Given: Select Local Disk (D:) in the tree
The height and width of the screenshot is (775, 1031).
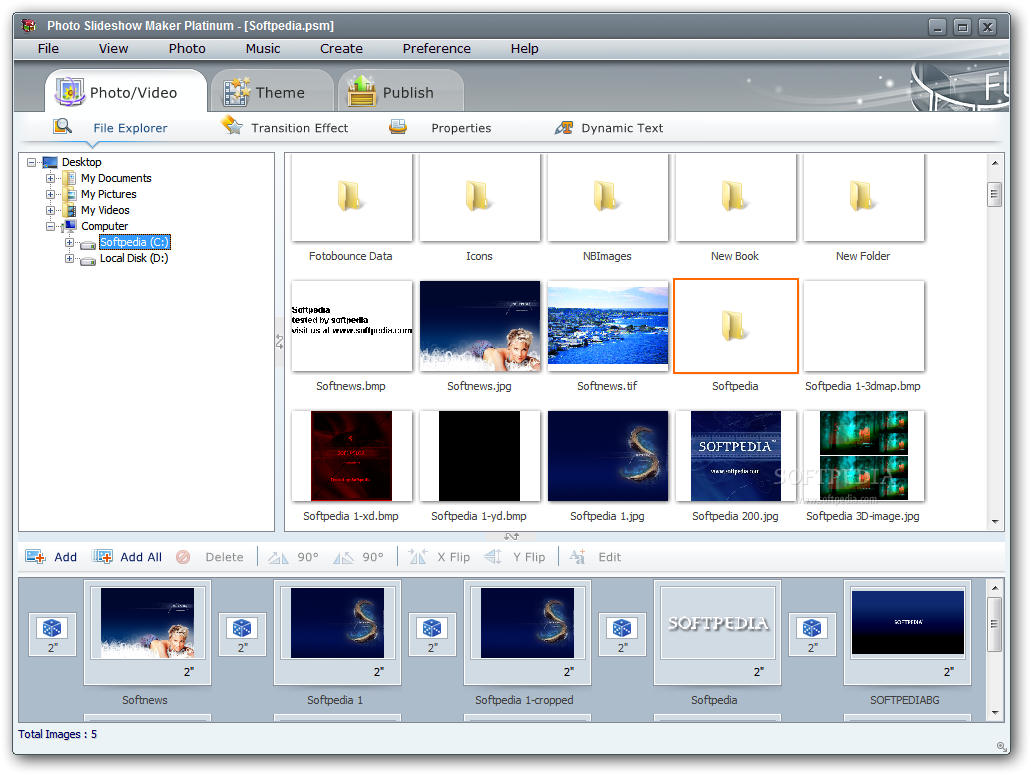Looking at the screenshot, I should coord(134,258).
